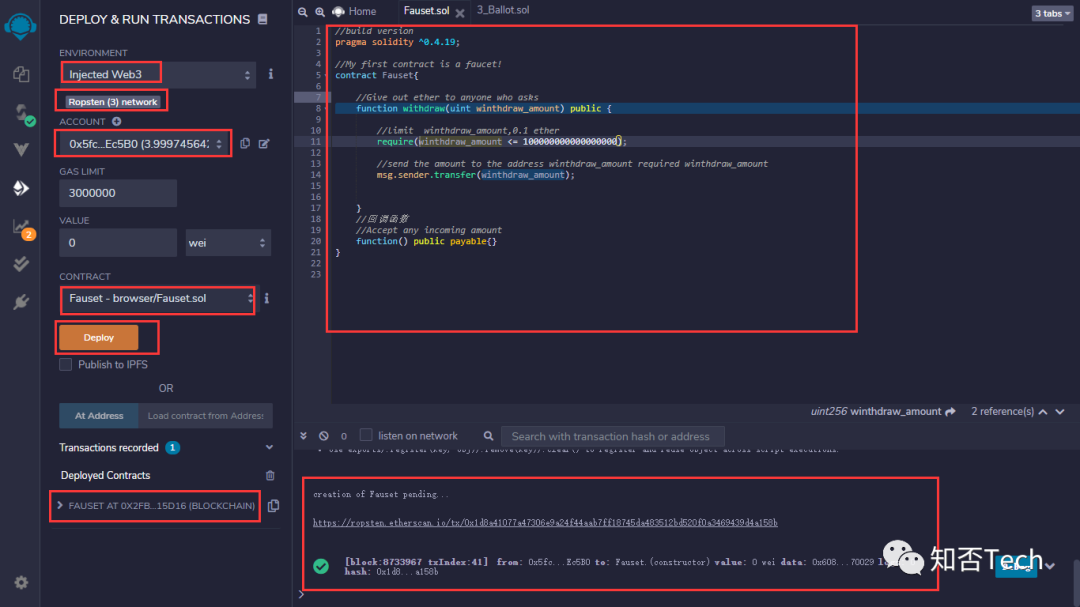
Task: Click the Remix logo icon
Action: pyautogui.click(x=20, y=26)
